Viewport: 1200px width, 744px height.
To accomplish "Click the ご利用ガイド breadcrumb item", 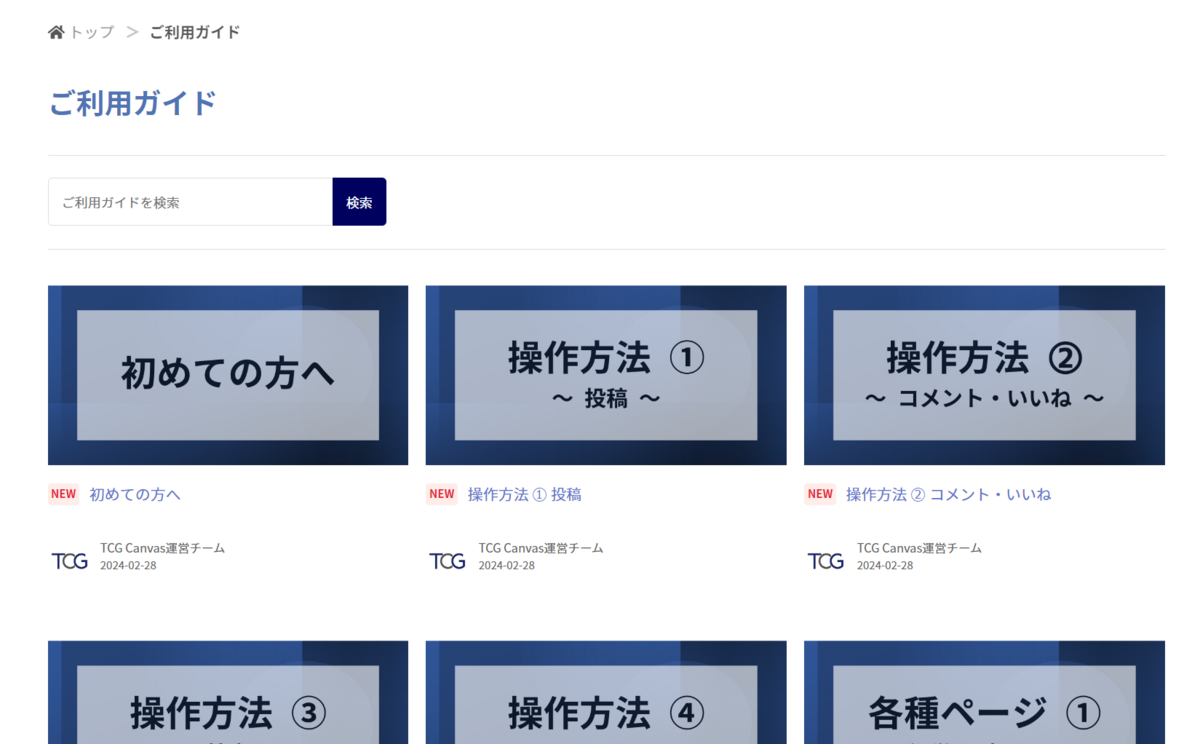I will [195, 32].
